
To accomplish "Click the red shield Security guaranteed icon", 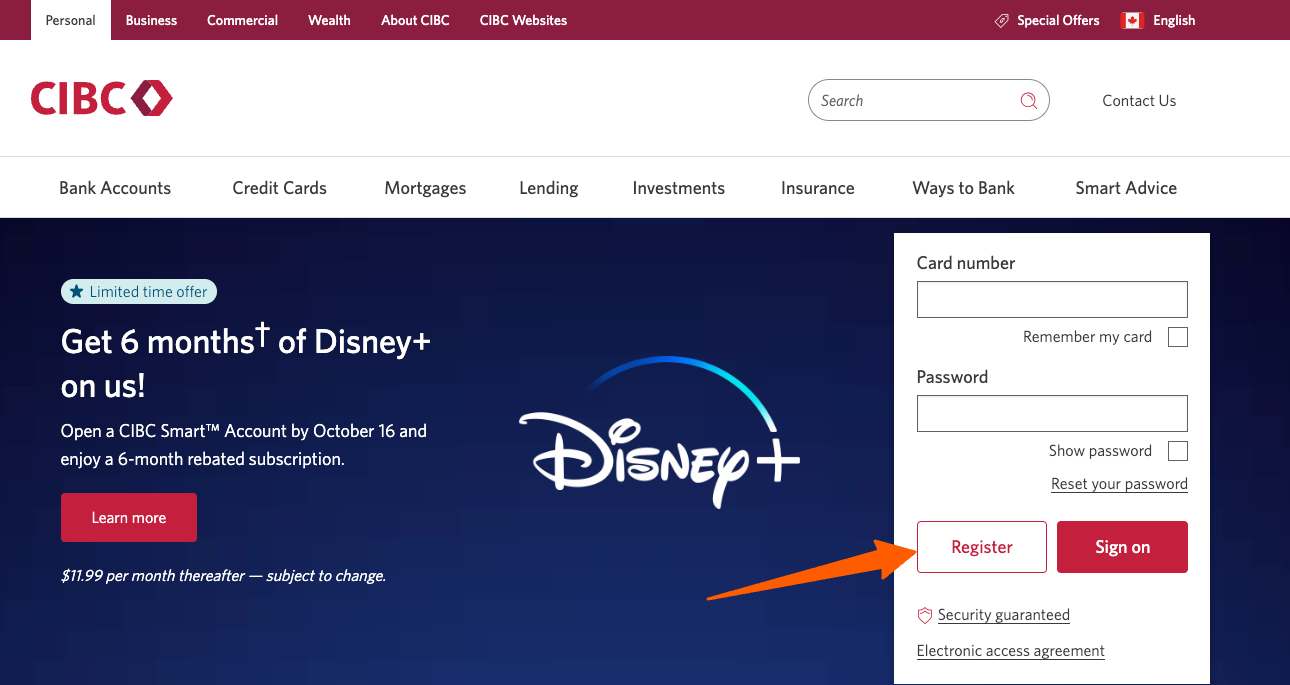I will [x=924, y=615].
